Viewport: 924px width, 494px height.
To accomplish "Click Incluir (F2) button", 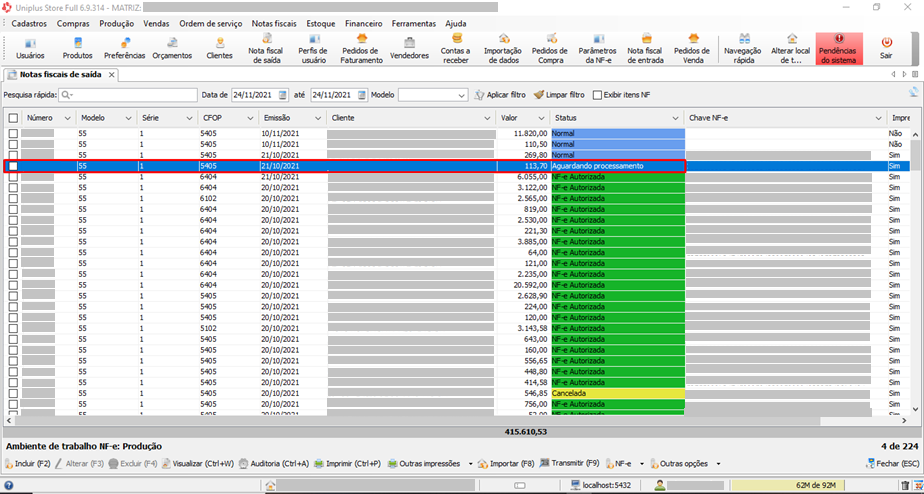I will click(x=28, y=464).
